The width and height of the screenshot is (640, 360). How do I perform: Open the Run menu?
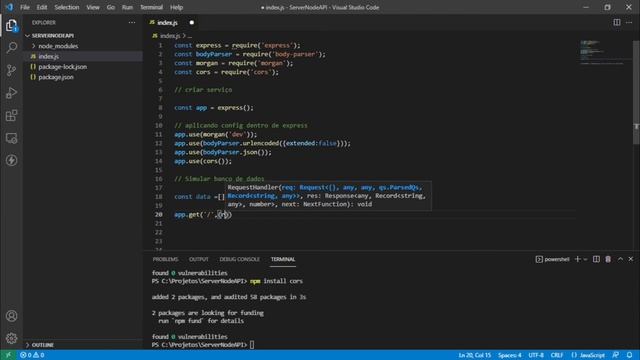127,7
